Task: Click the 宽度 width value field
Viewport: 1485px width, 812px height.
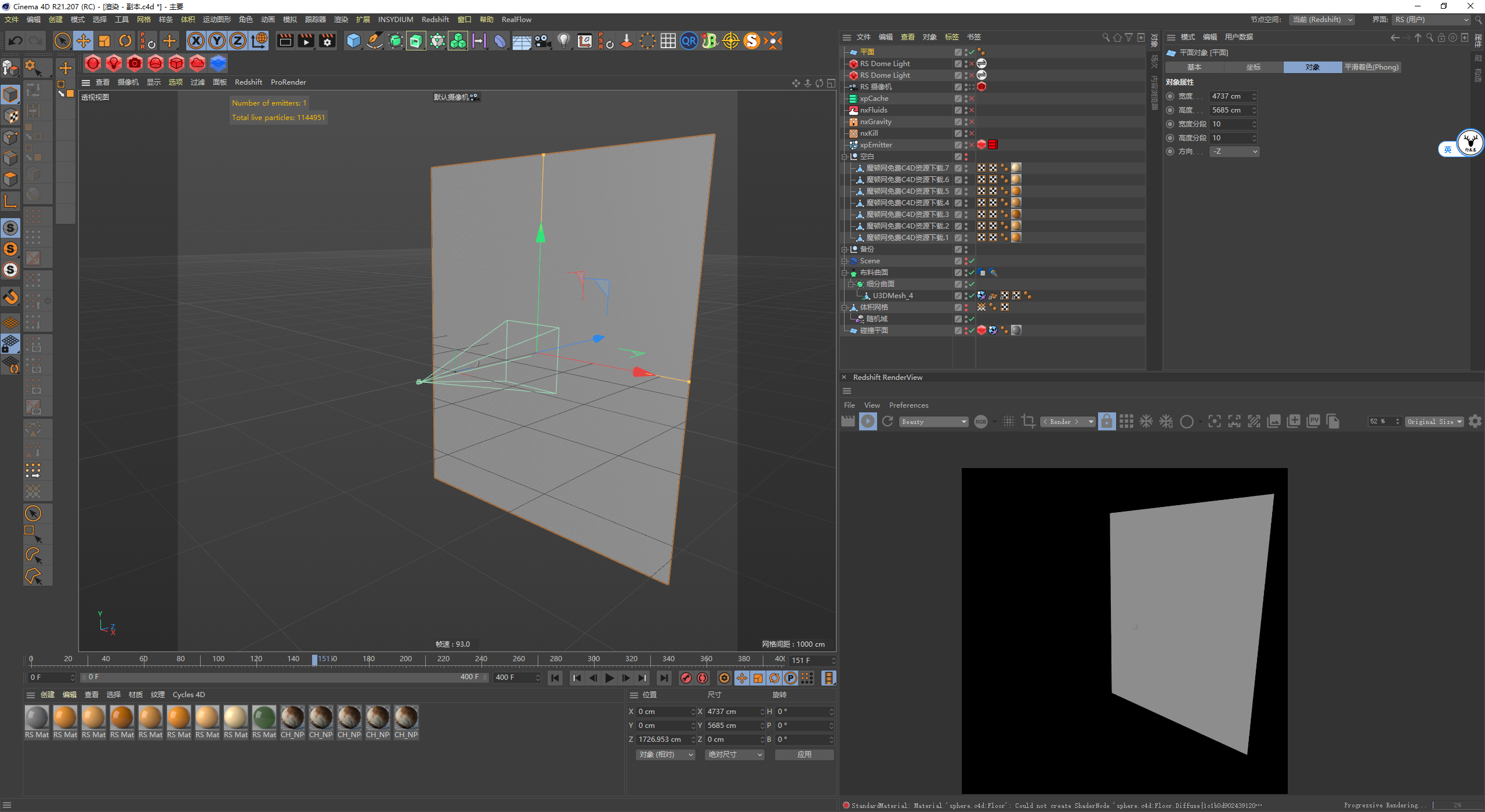Action: pyautogui.click(x=1230, y=96)
